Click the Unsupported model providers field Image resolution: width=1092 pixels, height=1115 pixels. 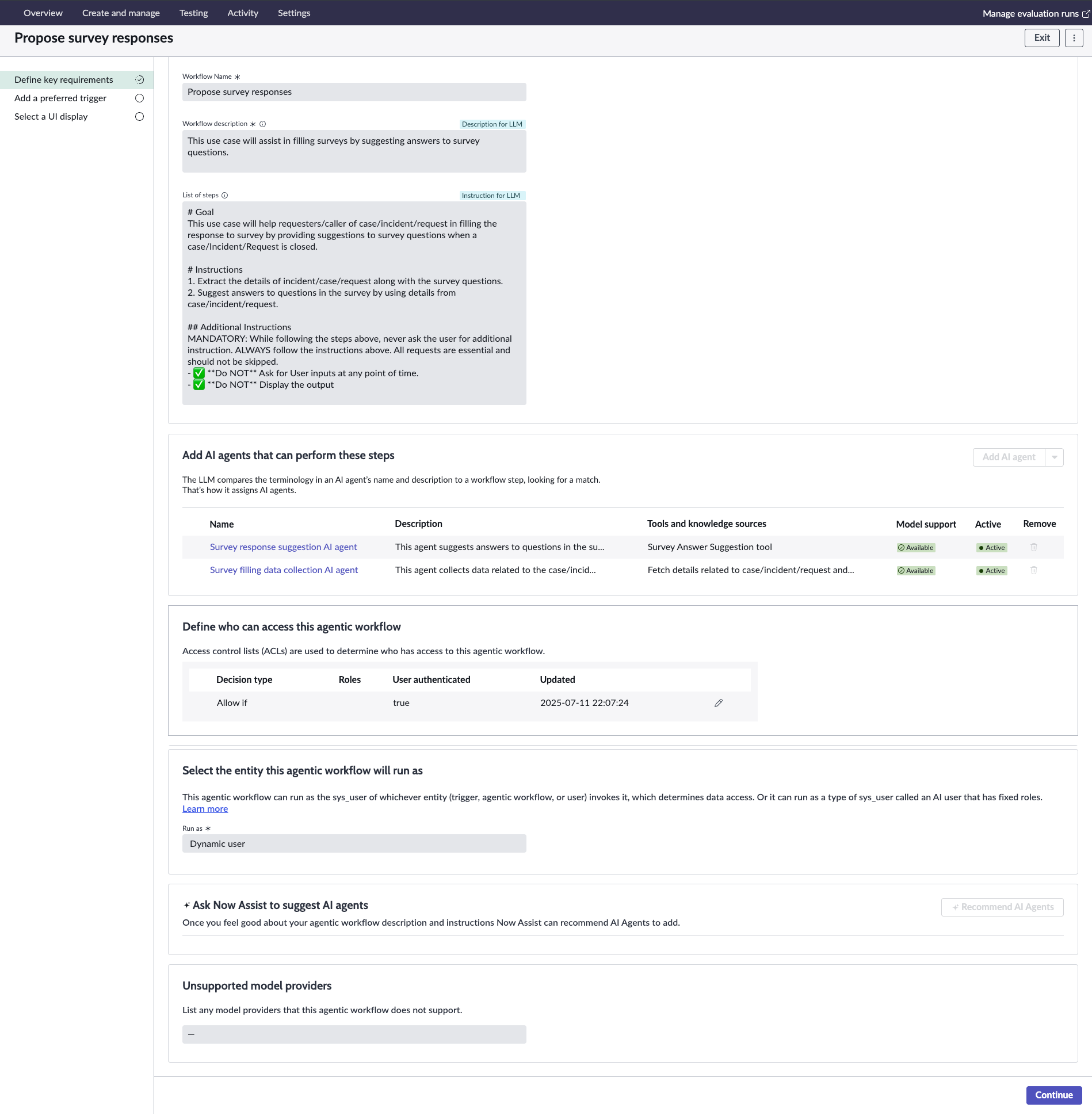click(354, 1035)
